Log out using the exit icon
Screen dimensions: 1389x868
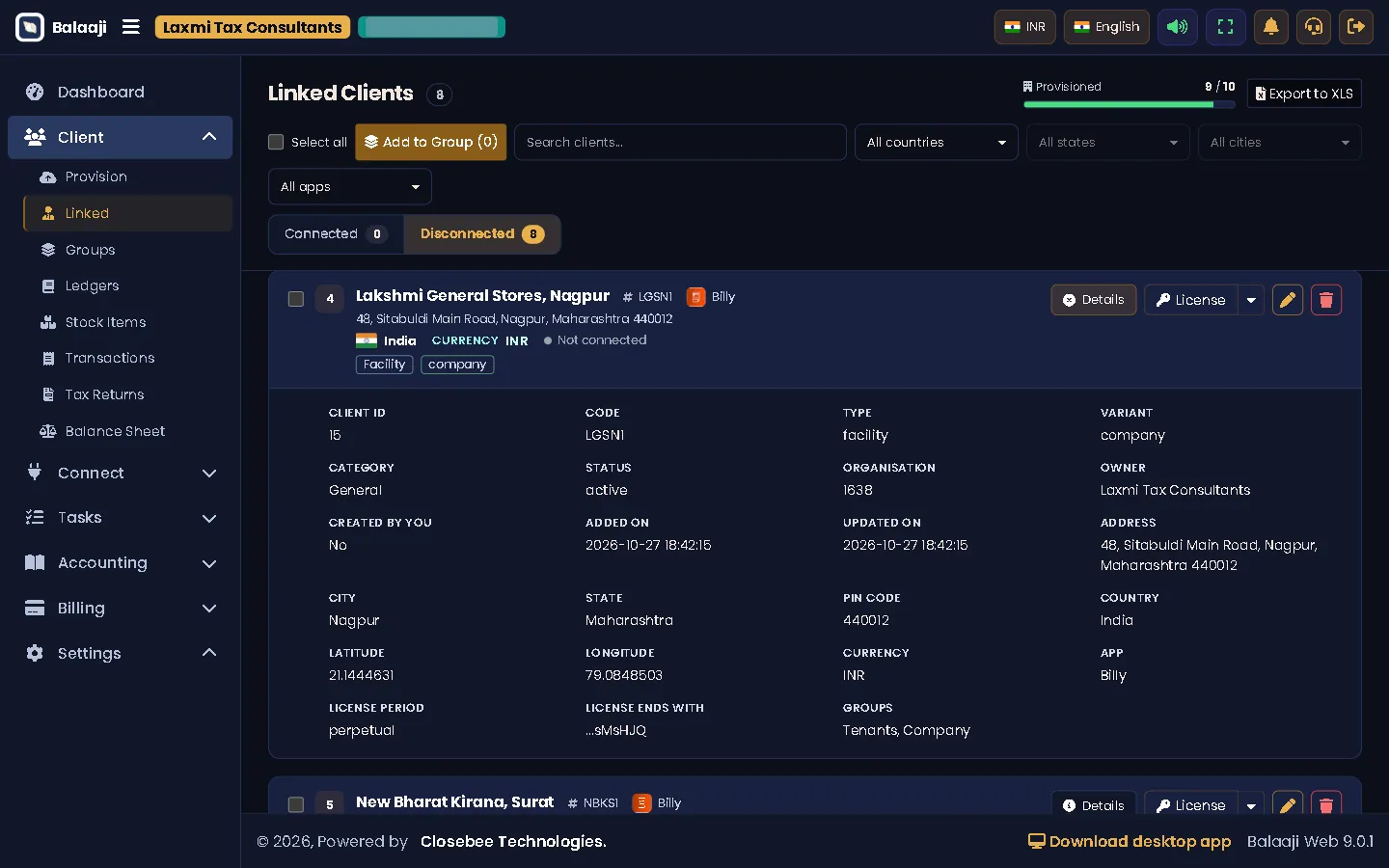click(1356, 27)
